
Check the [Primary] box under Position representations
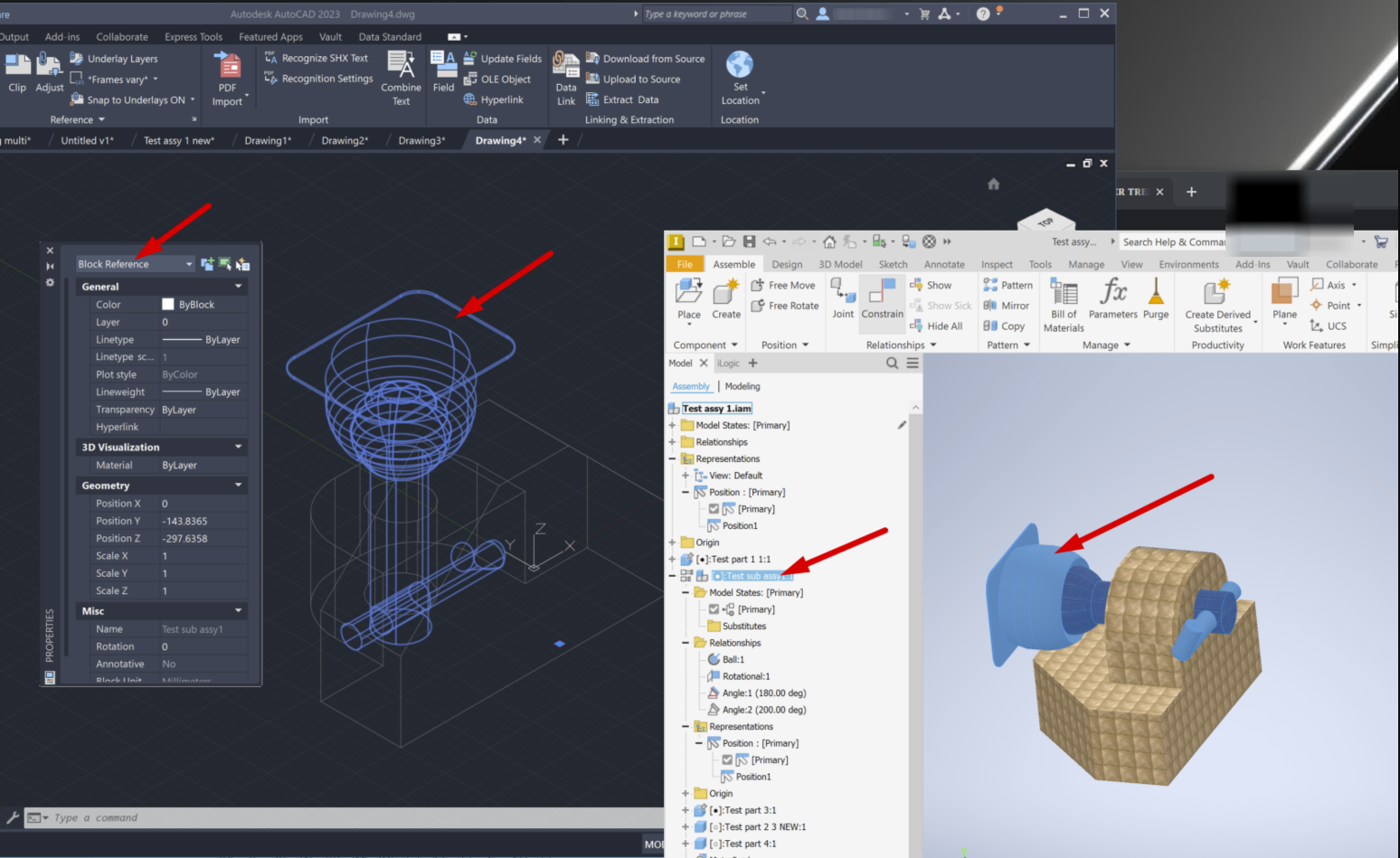coord(714,508)
